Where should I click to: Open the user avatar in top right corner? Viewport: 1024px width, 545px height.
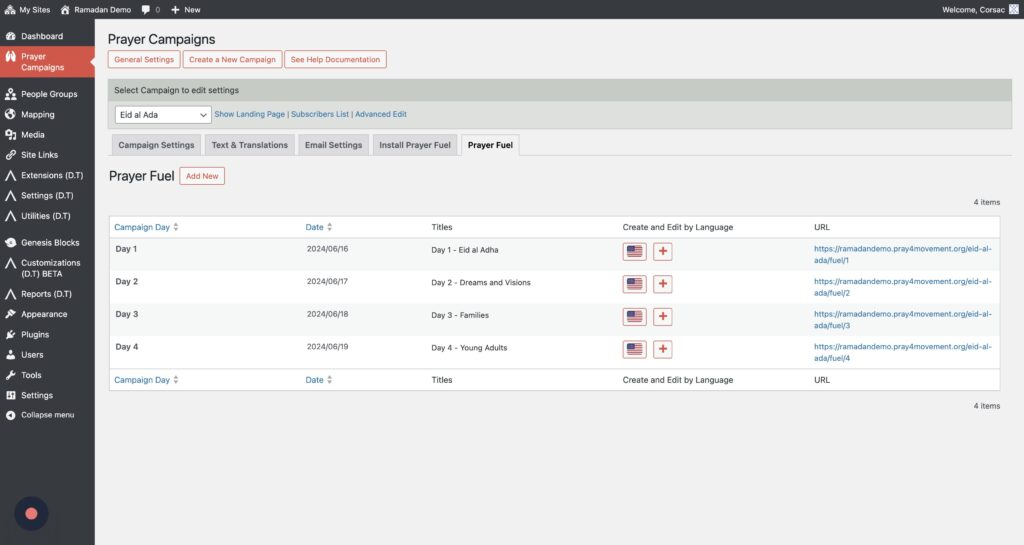(1012, 9)
